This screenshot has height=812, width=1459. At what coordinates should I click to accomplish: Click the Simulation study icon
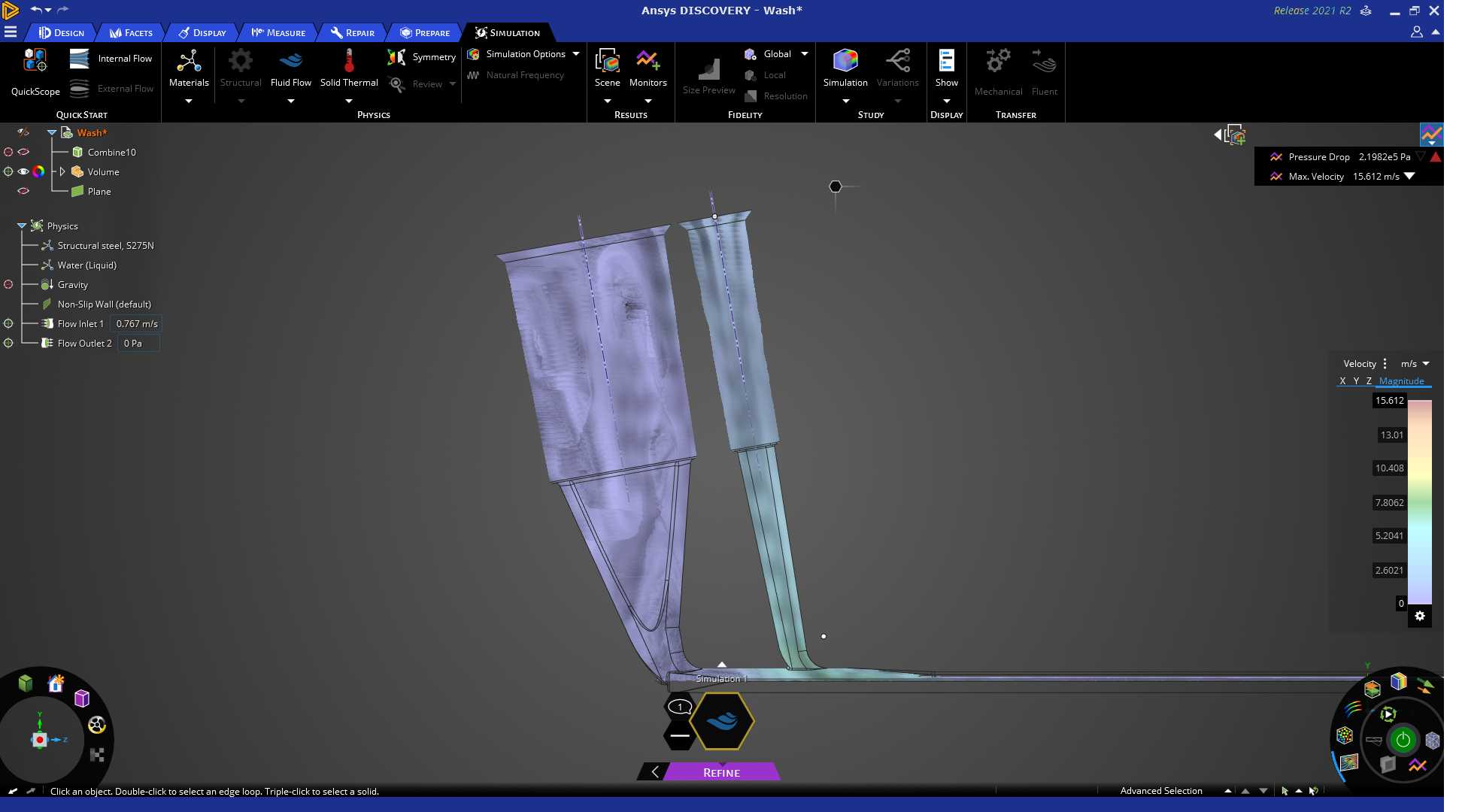(x=845, y=60)
